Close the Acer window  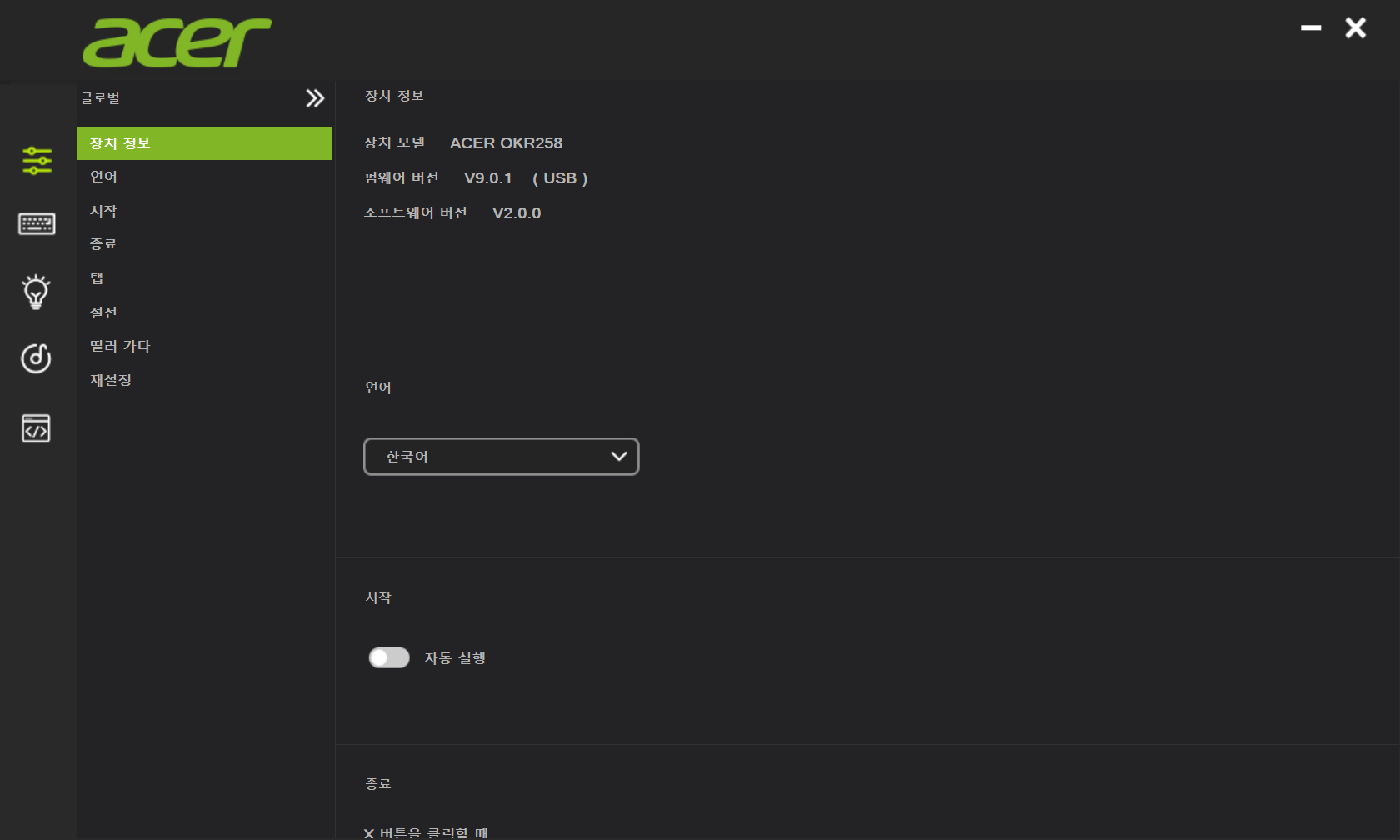(x=1356, y=27)
